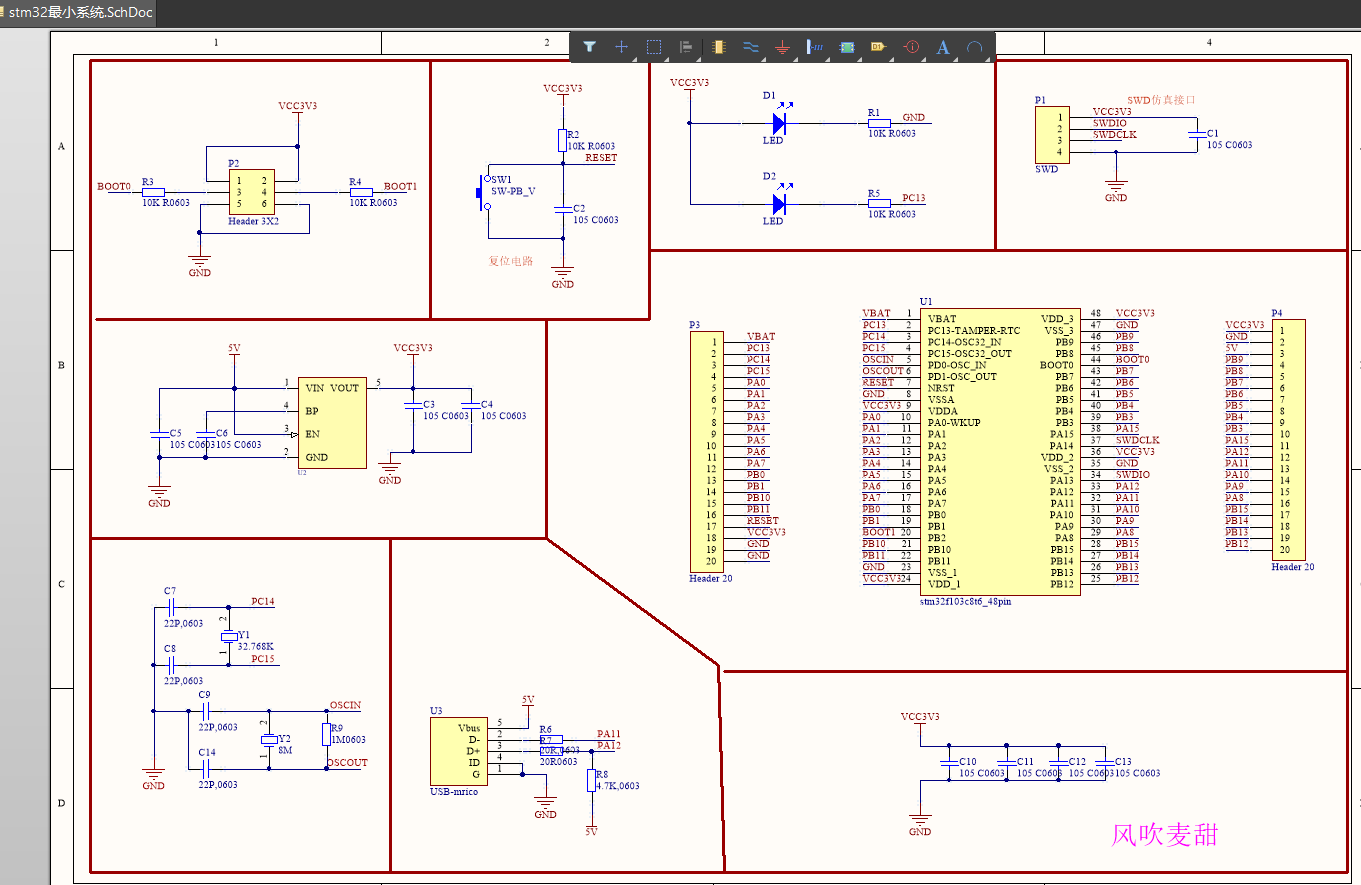Open the Align objects tool
Image resolution: width=1361 pixels, height=885 pixels.
686,46
